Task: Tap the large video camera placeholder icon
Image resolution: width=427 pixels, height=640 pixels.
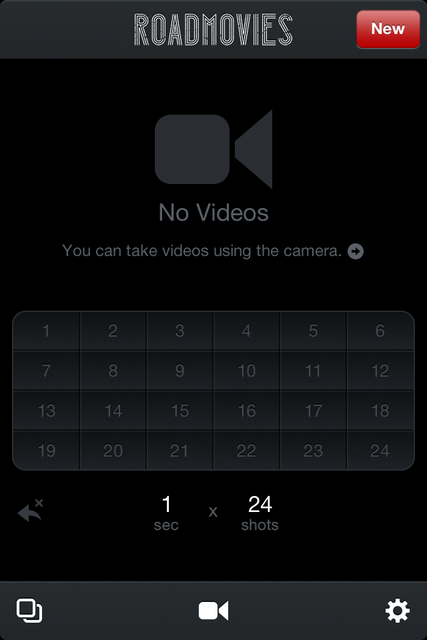Action: coord(214,149)
